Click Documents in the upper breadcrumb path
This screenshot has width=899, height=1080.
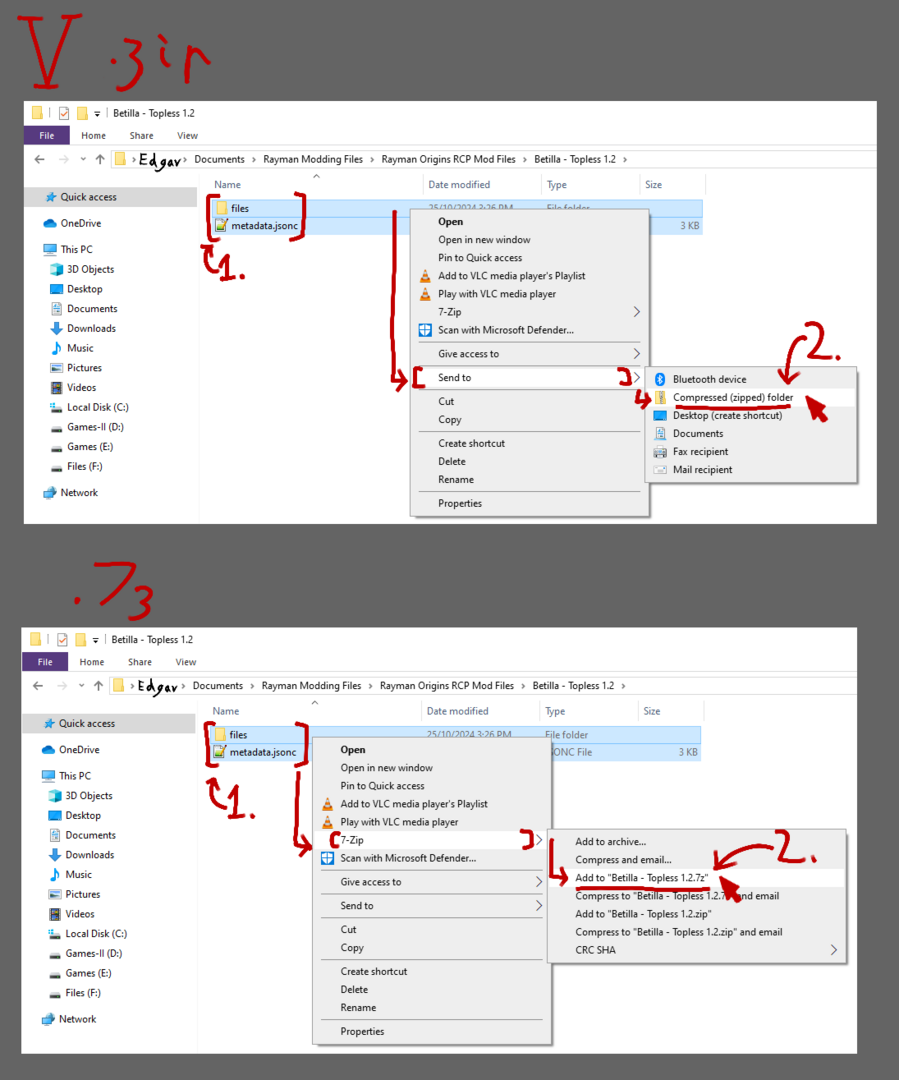point(219,159)
